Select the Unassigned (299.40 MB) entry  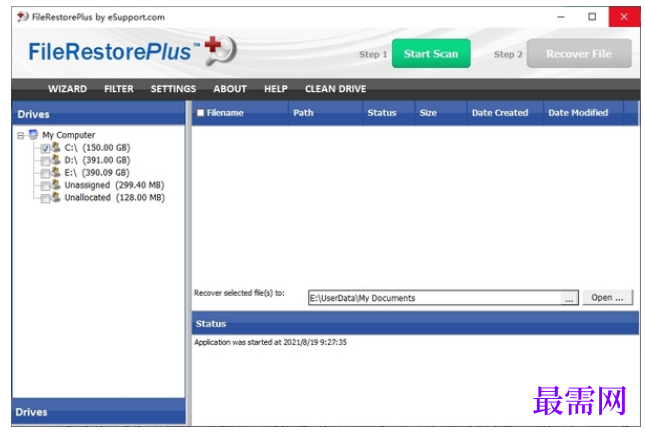pyautogui.click(x=114, y=185)
